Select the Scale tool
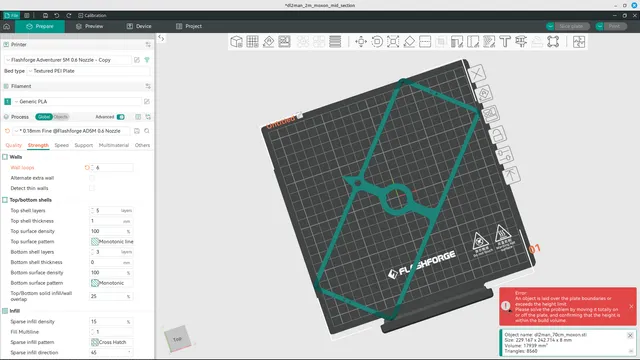 (393, 42)
